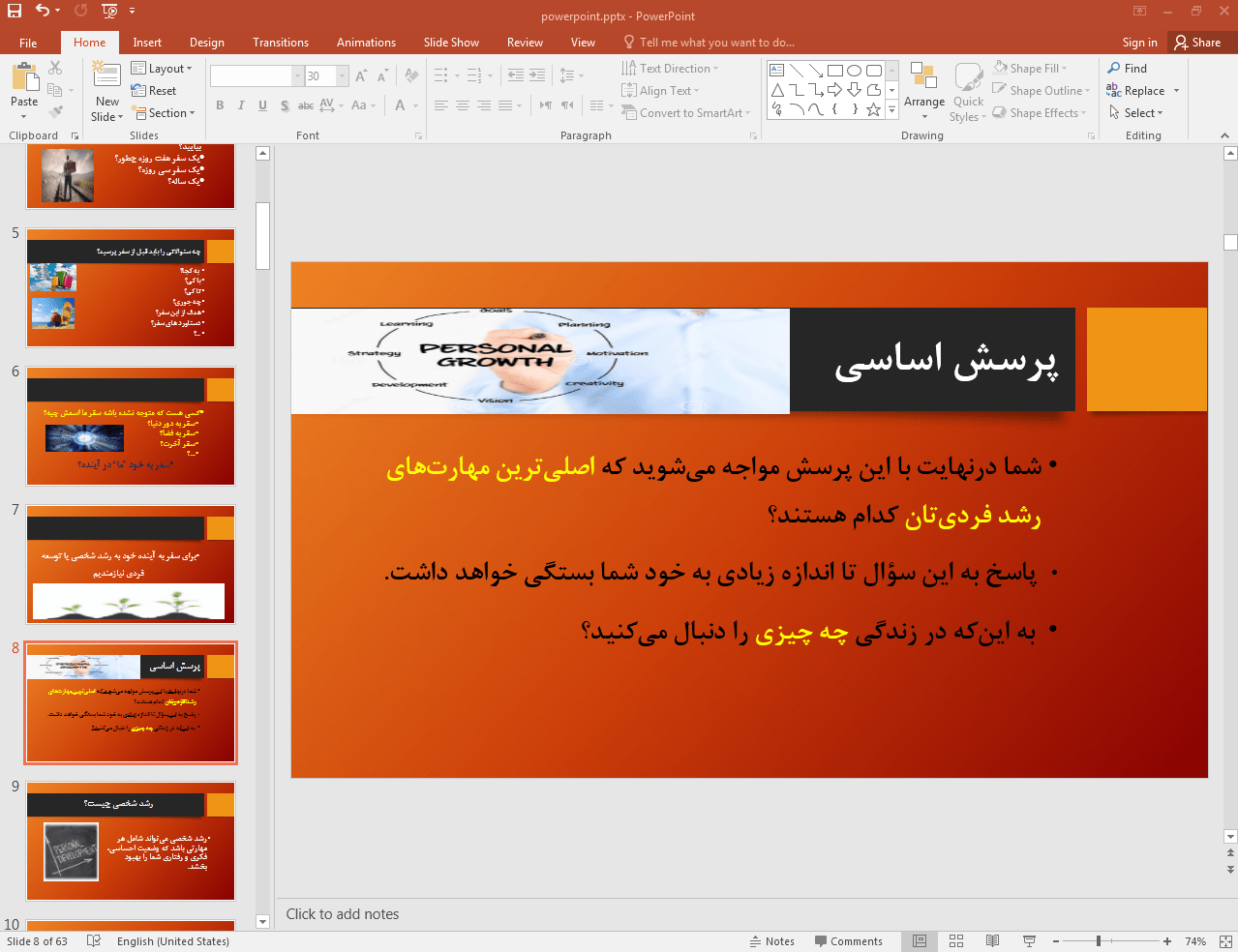Click the Find magnifier icon
This screenshot has width=1238, height=952.
pos(1114,69)
